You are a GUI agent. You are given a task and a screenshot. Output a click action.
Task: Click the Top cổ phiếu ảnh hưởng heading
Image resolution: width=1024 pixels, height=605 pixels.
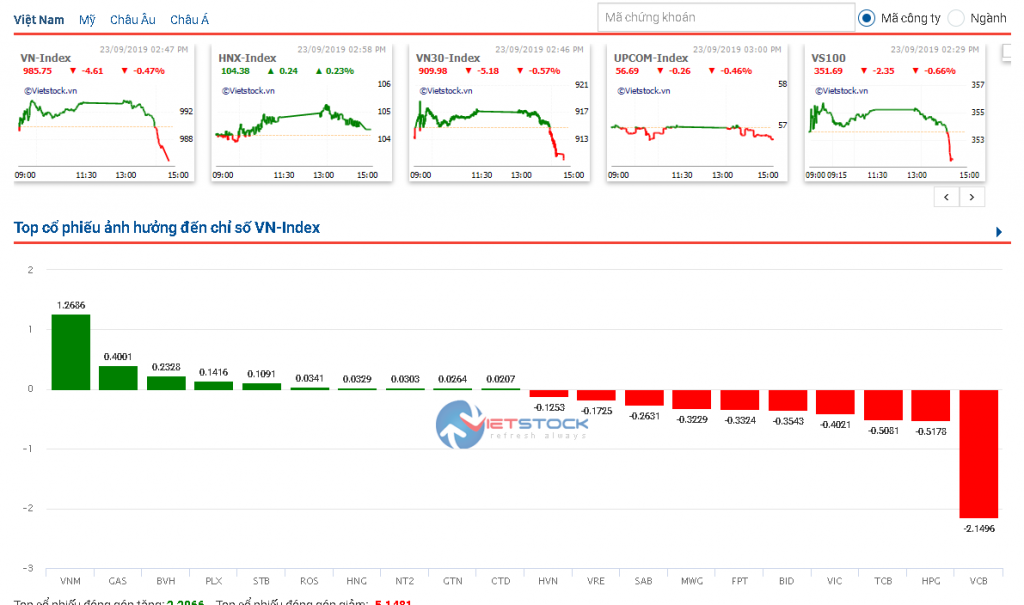click(x=167, y=228)
